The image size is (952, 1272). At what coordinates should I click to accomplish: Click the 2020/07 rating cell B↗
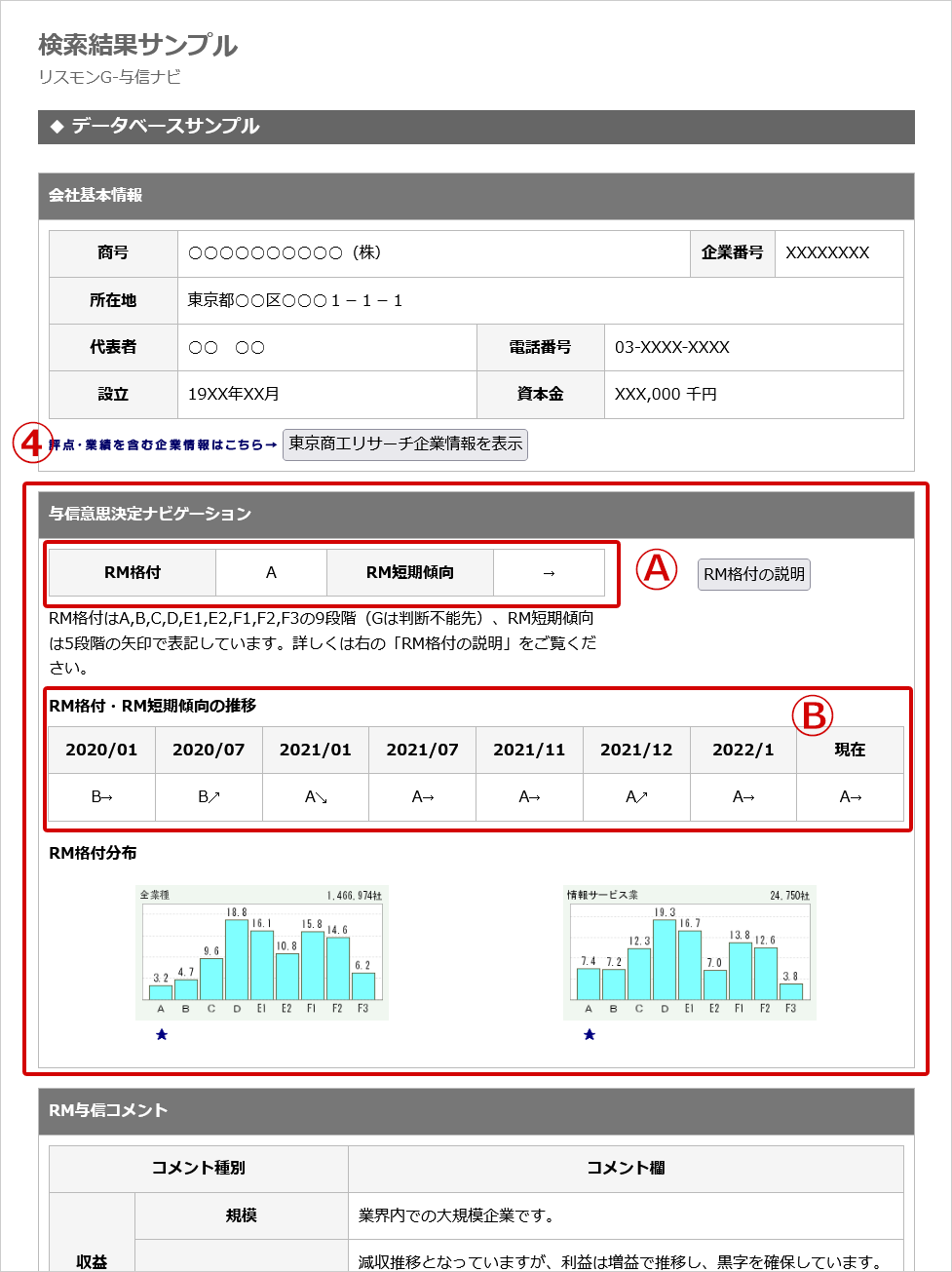click(x=209, y=797)
